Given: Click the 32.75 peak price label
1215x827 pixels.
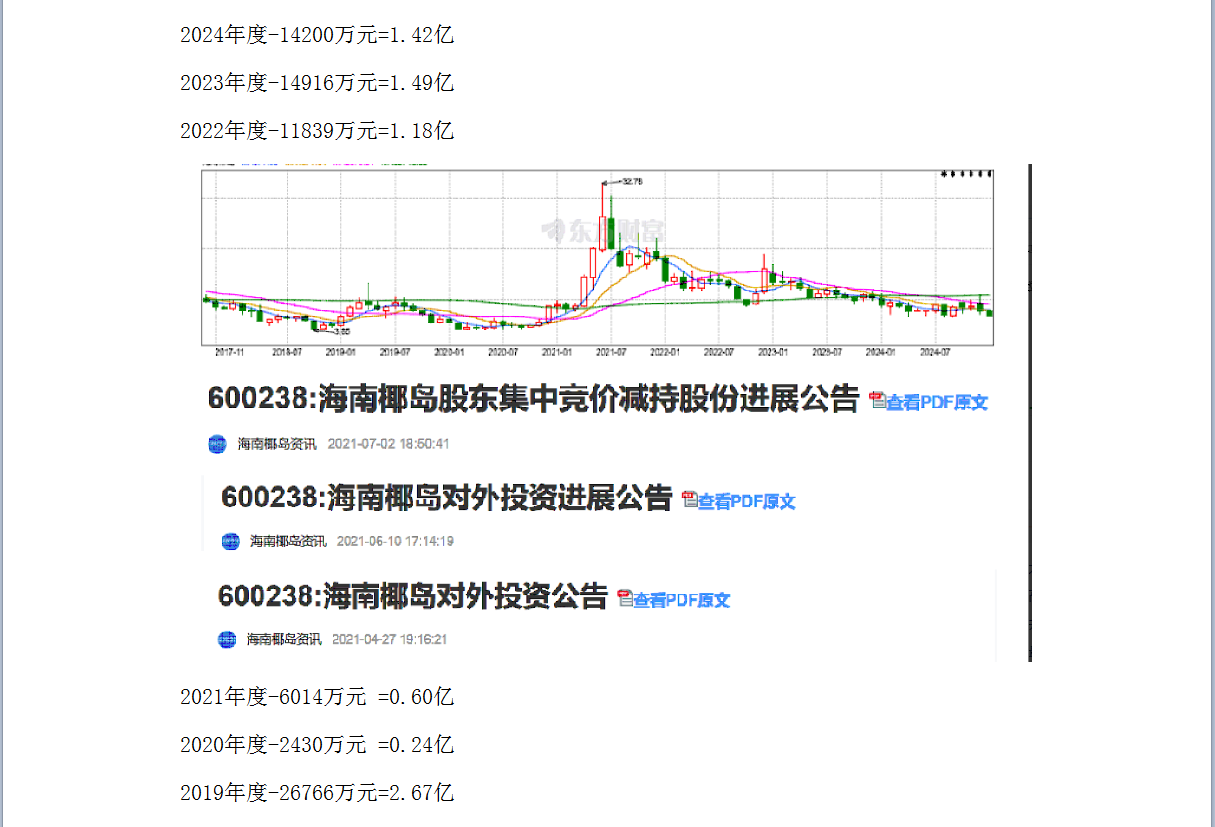Looking at the screenshot, I should point(632,181).
